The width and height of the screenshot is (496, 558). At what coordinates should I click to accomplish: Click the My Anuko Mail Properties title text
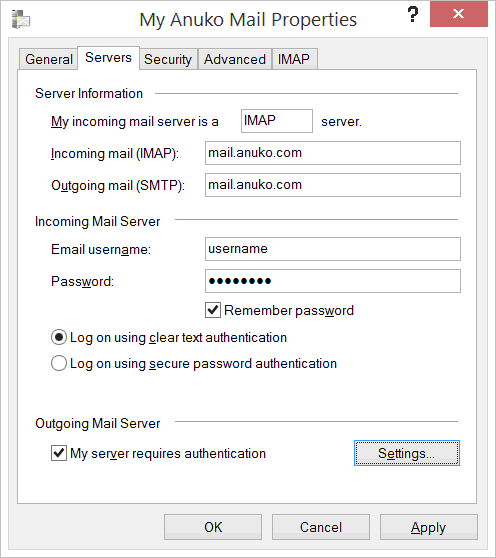pos(248,20)
